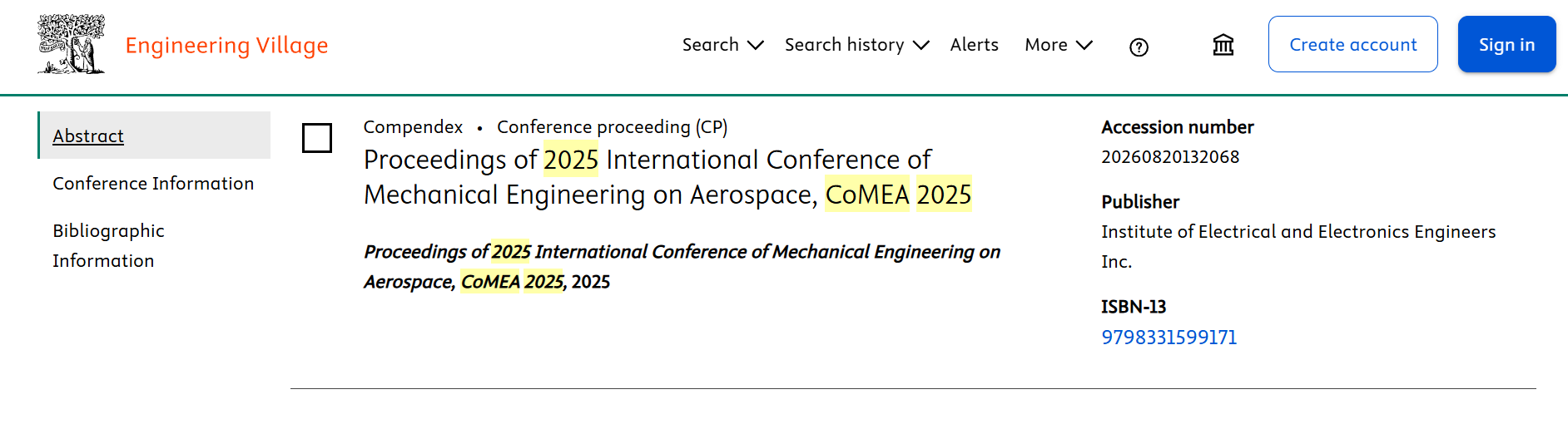Screen dimensions: 1568x424
Task: Click the Engineering Village tree logo
Action: click(72, 45)
